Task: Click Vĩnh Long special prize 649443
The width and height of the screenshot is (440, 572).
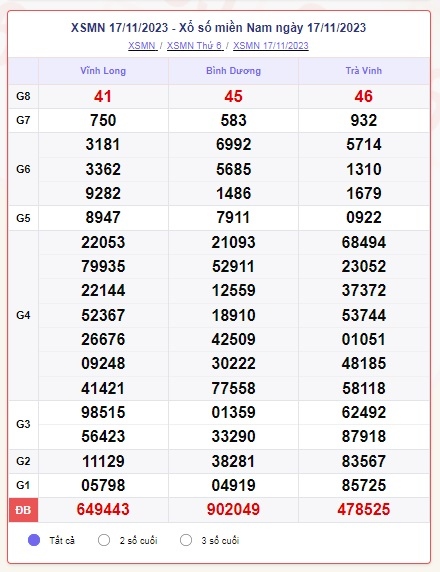Action: point(103,509)
